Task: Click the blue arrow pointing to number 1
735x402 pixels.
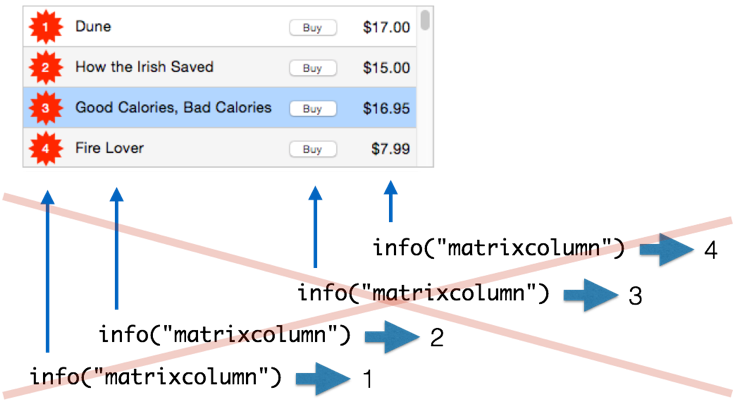Action: tap(323, 379)
